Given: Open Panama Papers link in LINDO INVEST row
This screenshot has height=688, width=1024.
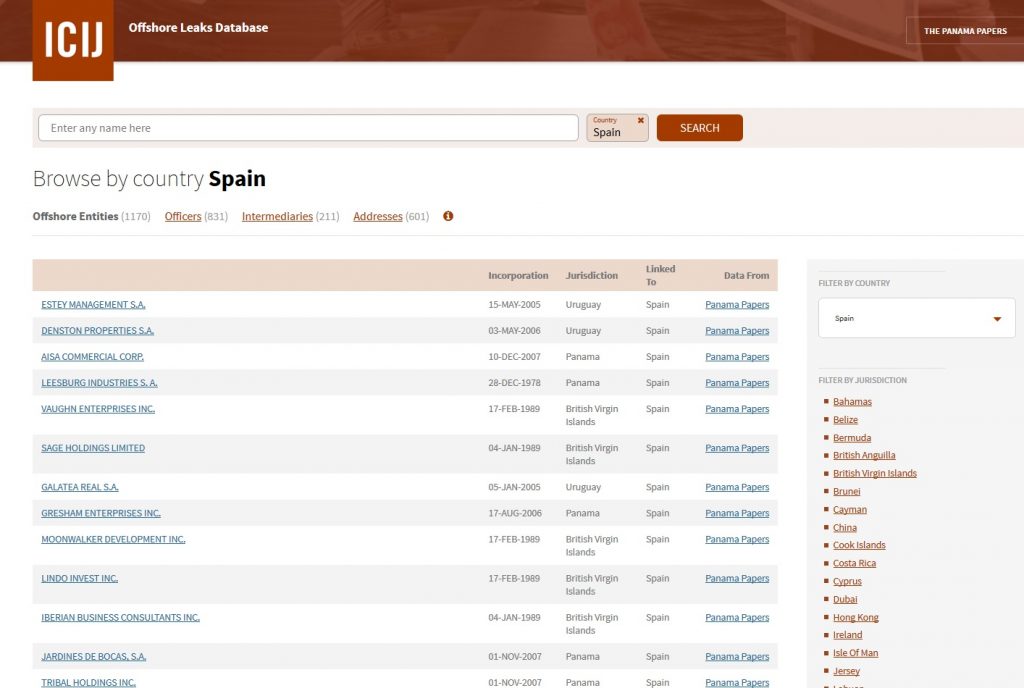Looking at the screenshot, I should click(x=737, y=578).
